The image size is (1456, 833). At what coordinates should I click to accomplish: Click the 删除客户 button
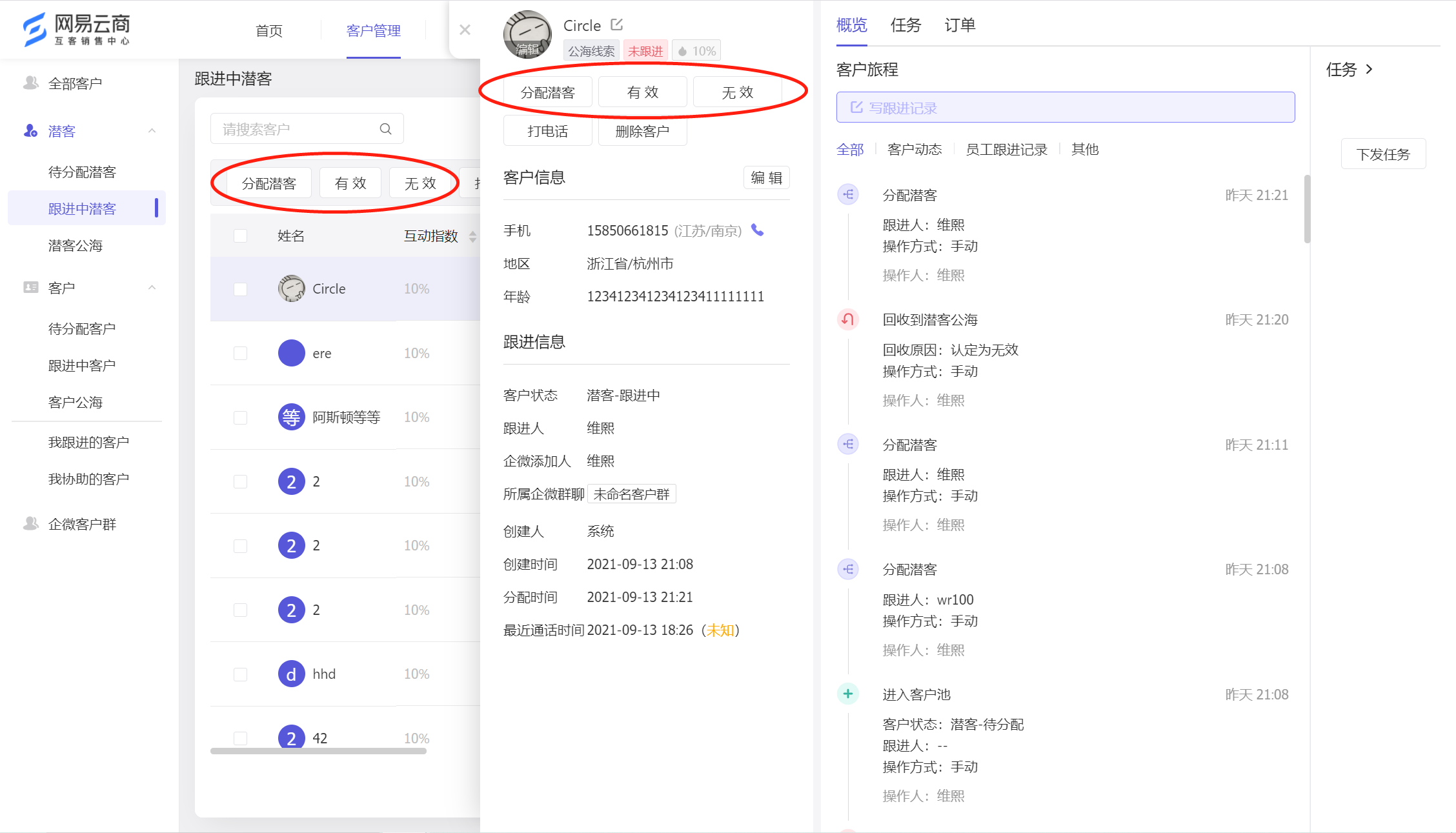(642, 131)
